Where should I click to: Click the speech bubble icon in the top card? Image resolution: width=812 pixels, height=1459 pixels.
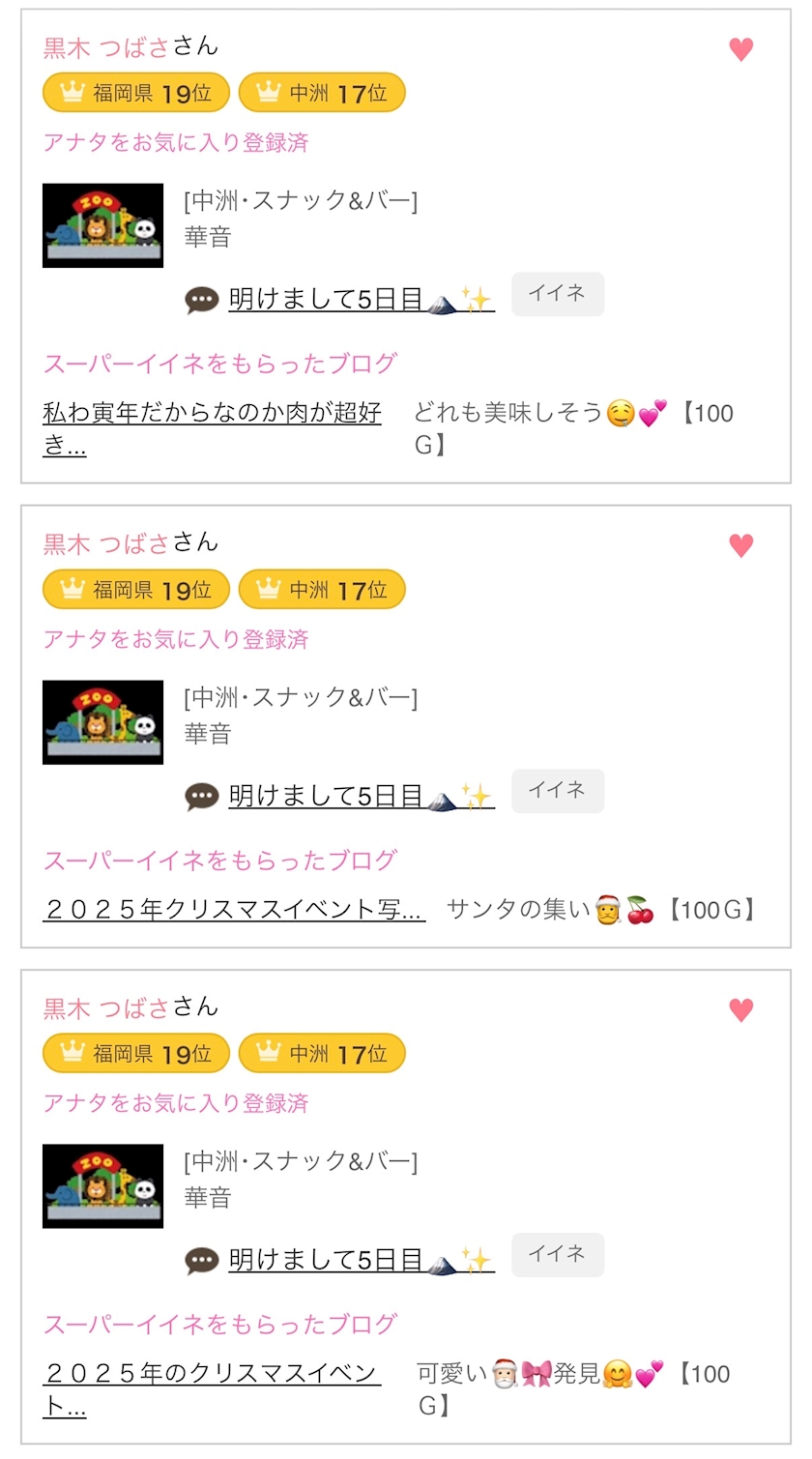pos(201,301)
